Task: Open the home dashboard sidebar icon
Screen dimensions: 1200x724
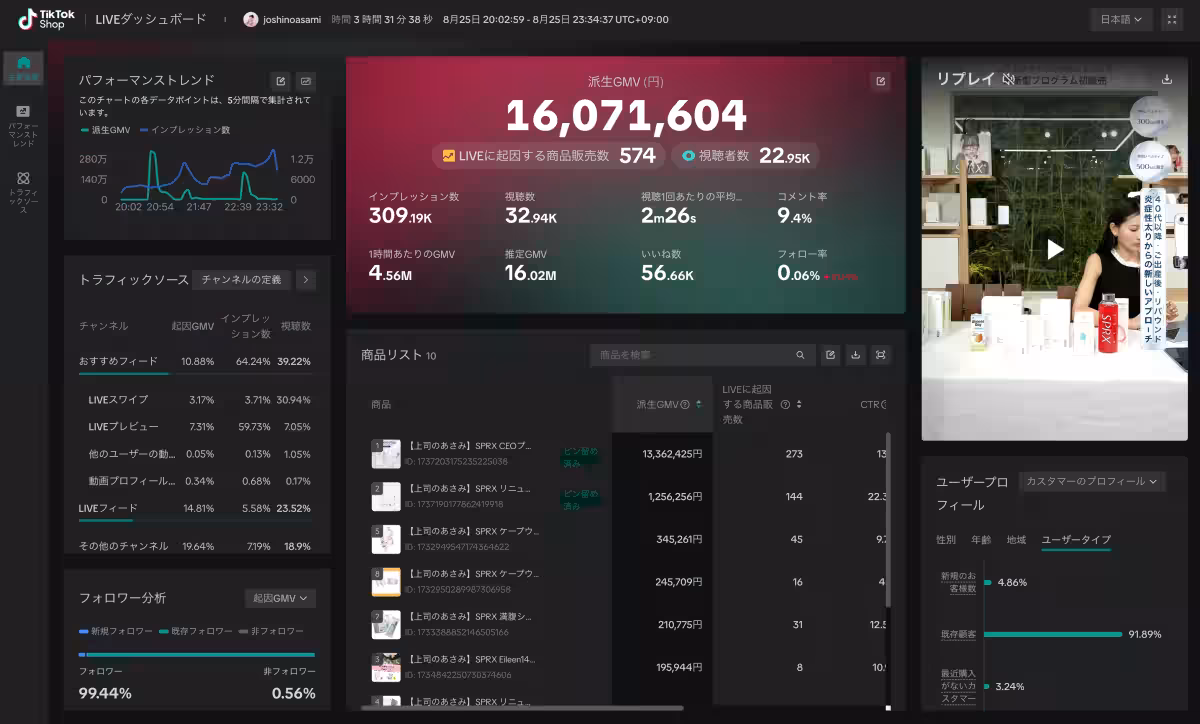Action: 23,67
